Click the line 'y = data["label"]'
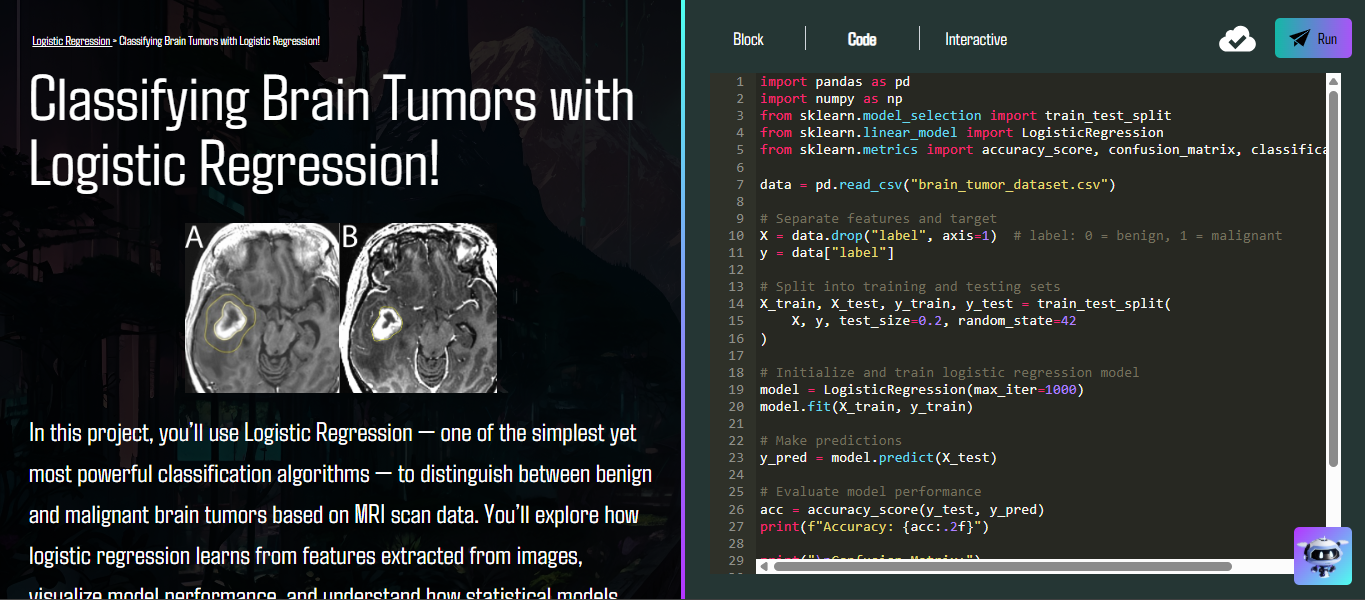 [x=827, y=252]
